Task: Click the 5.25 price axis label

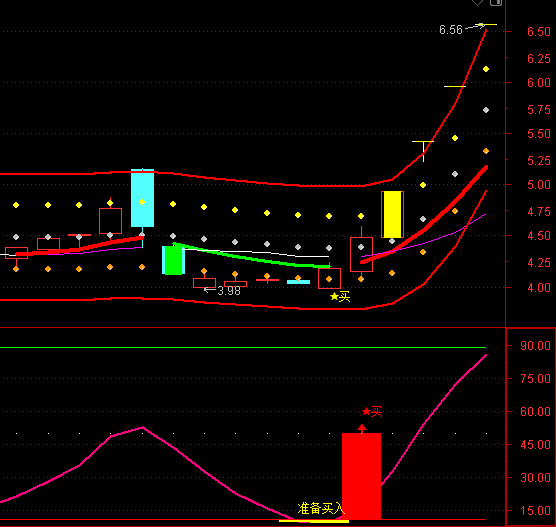Action: pyautogui.click(x=539, y=161)
